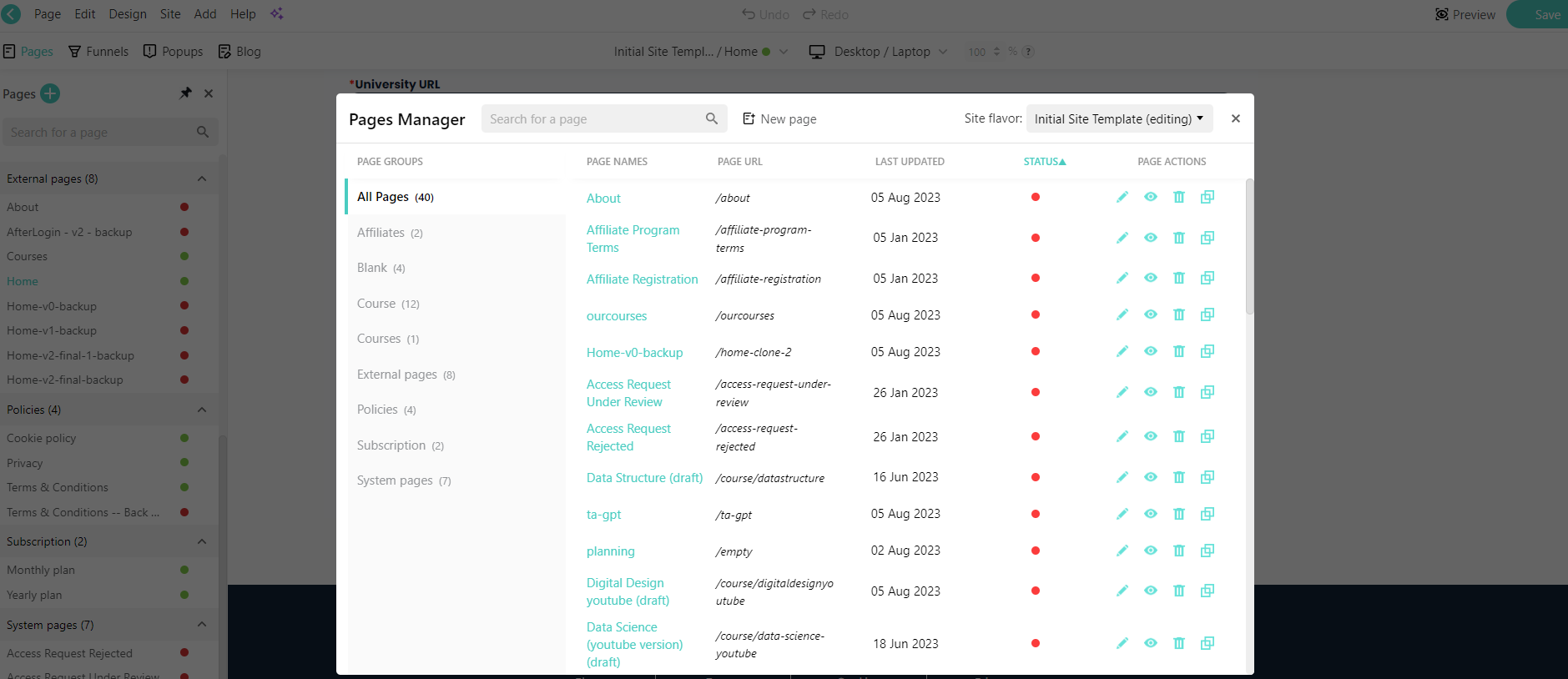Preview the About page with eye icon

pyautogui.click(x=1151, y=197)
